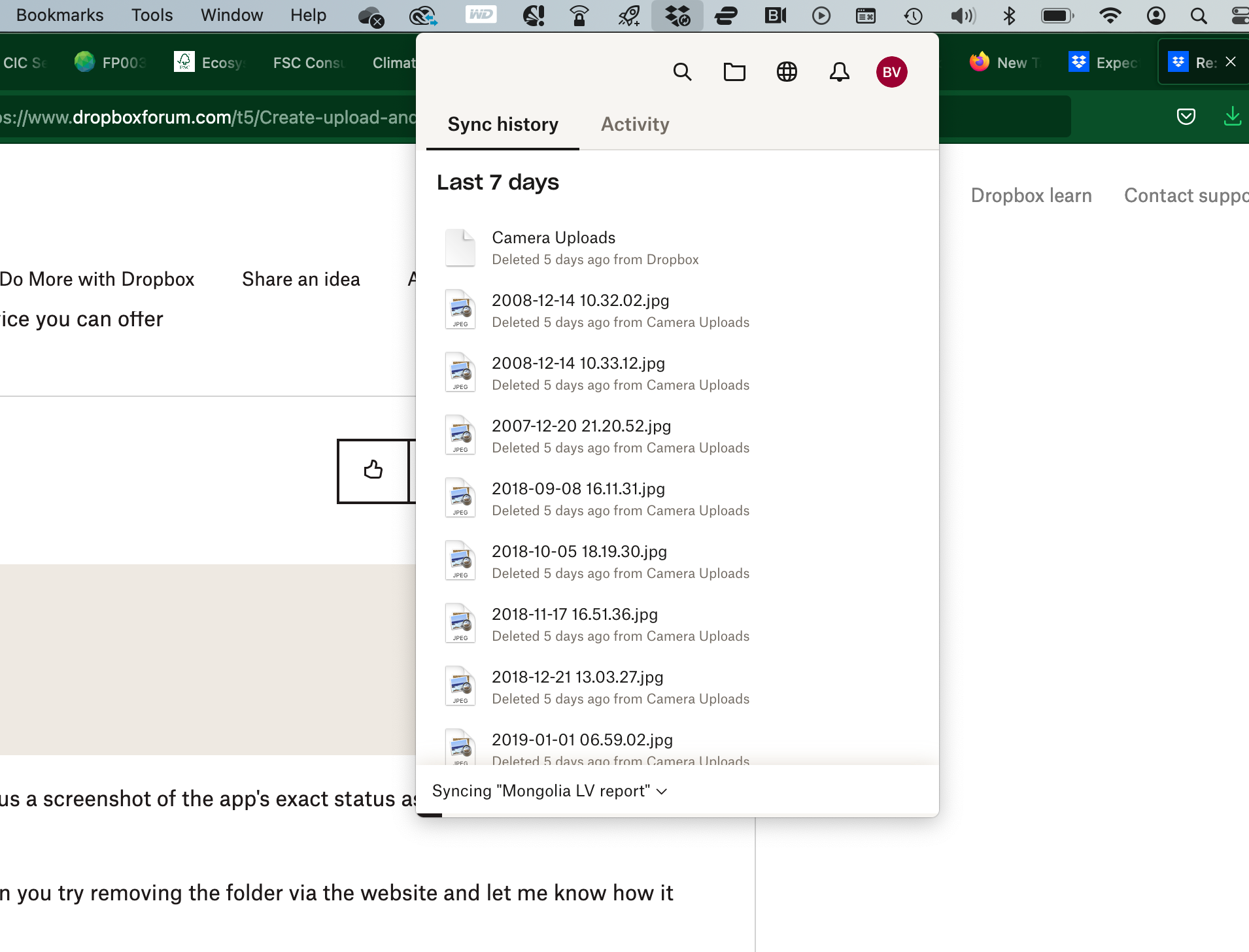Close the Re: browser tab
The image size is (1249, 952).
pos(1231,61)
